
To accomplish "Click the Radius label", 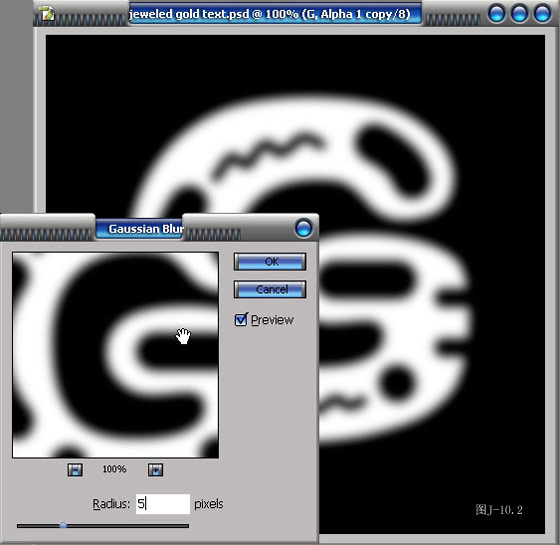I will (x=111, y=504).
